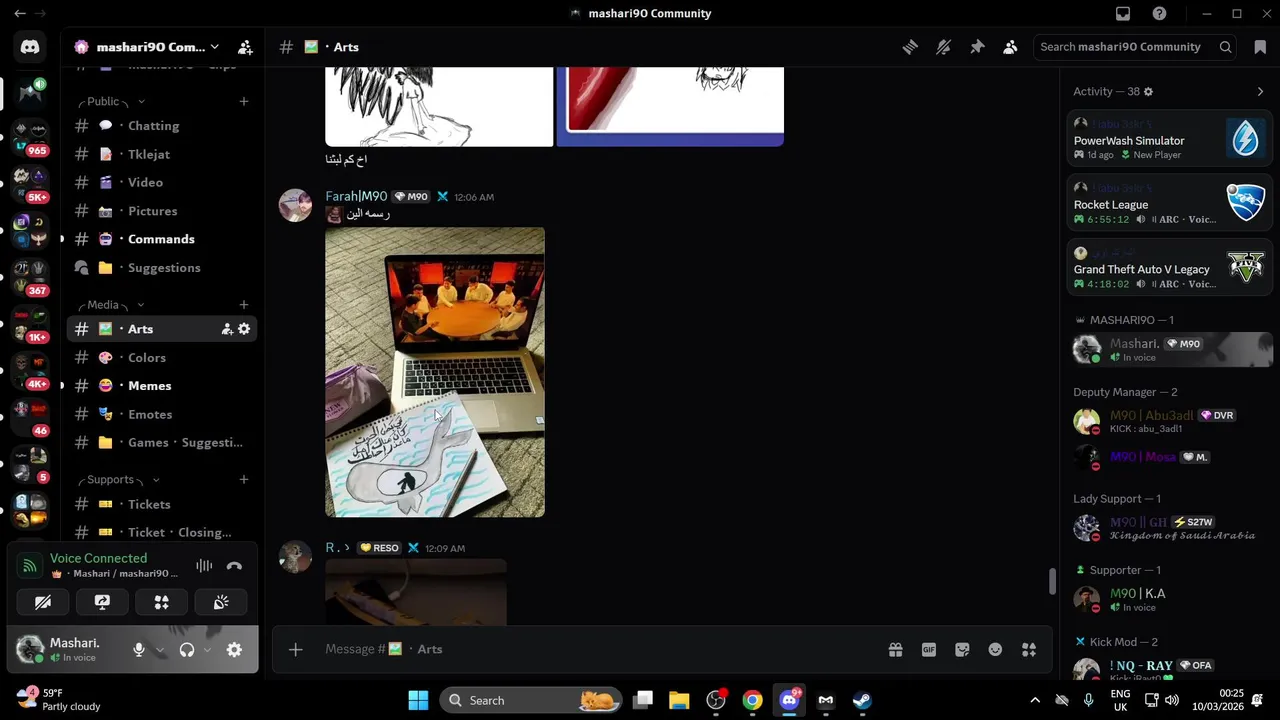Image resolution: width=1280 pixels, height=720 pixels.
Task: Open inbox icon in title bar
Action: click(1123, 14)
